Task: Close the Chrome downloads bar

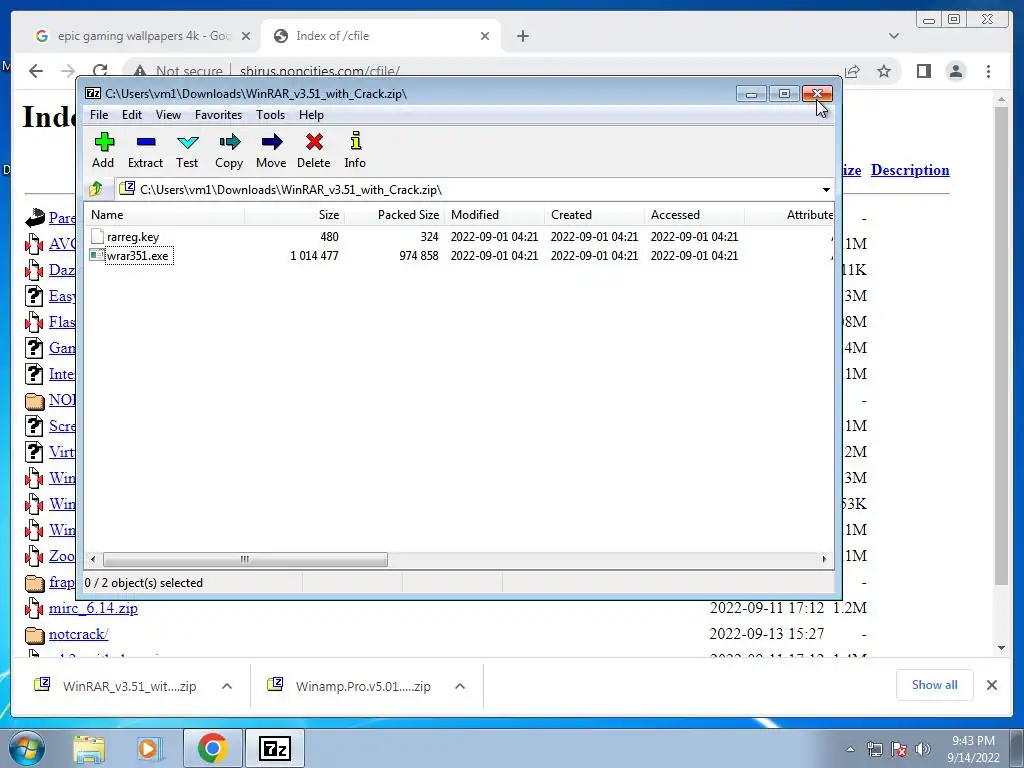Action: (991, 685)
